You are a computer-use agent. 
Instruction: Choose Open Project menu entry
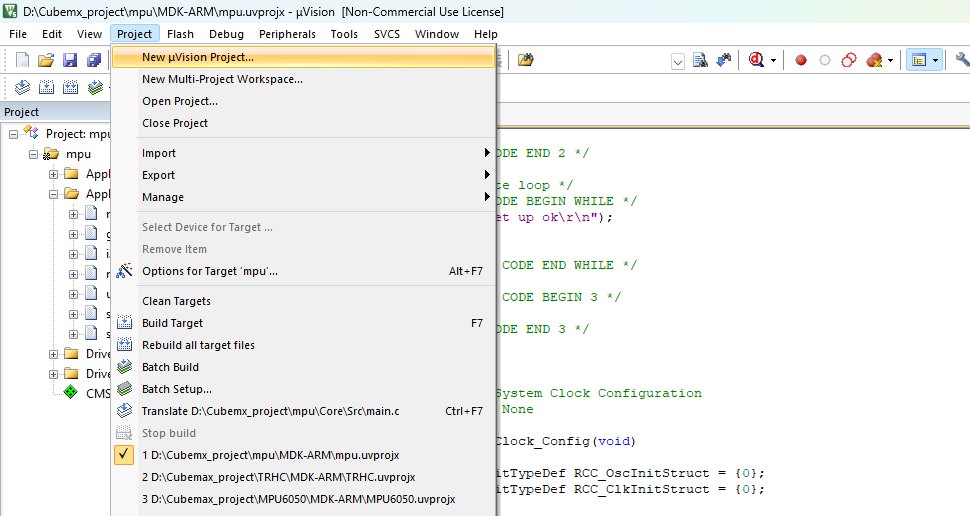304,101
